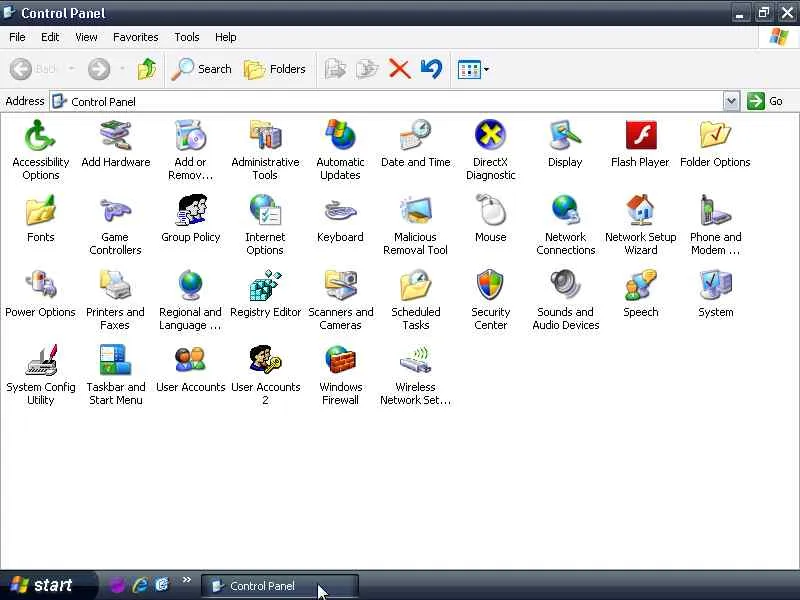
Task: Open Administrative Tools icon
Action: click(265, 135)
